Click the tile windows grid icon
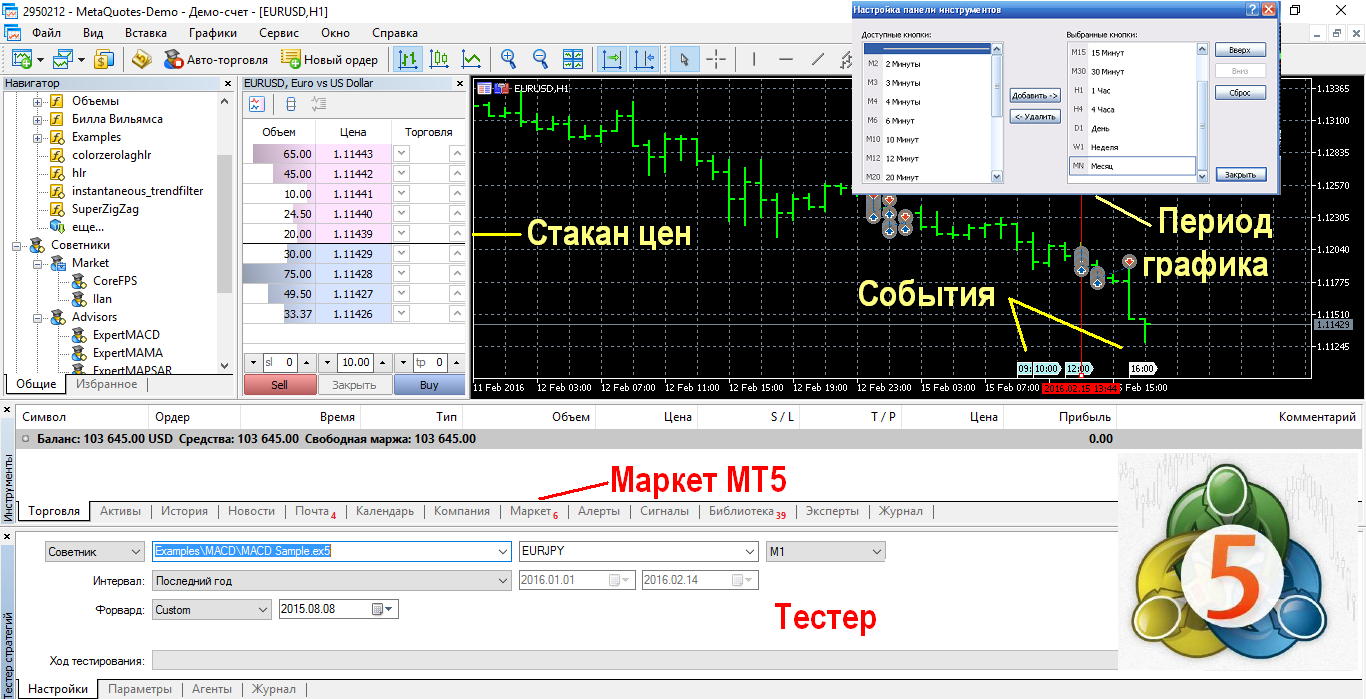 [573, 59]
